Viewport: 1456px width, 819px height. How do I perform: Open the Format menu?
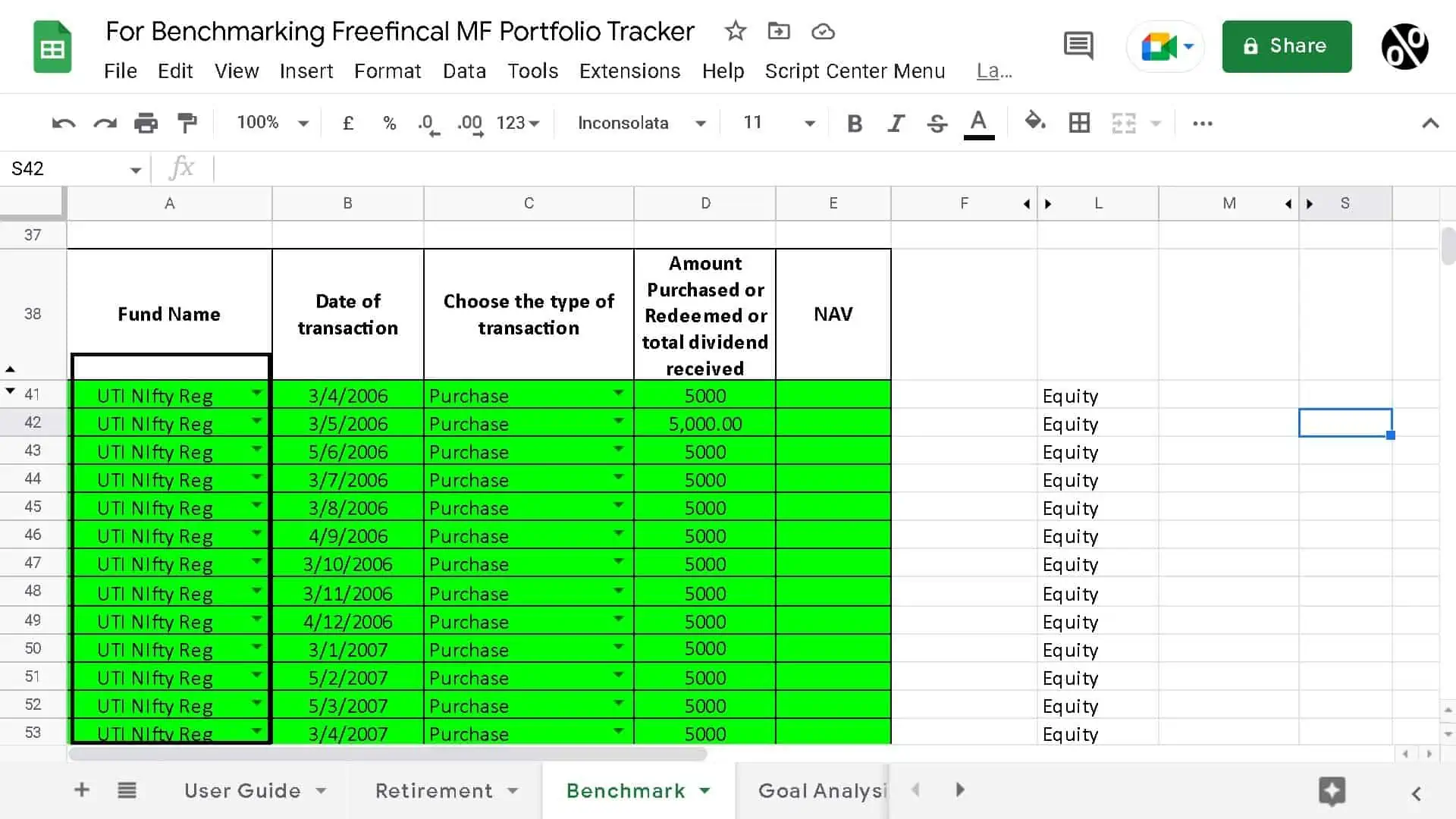[x=388, y=71]
